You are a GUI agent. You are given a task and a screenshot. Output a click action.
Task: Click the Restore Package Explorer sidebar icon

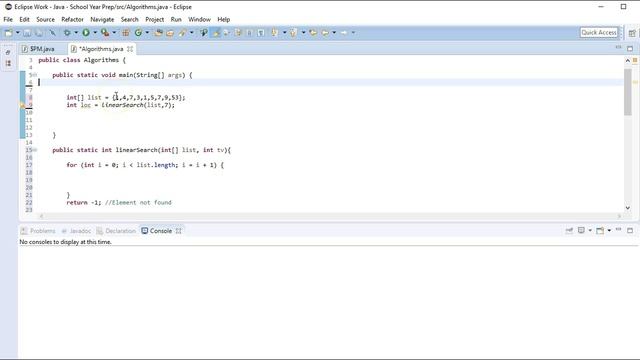pyautogui.click(x=8, y=52)
